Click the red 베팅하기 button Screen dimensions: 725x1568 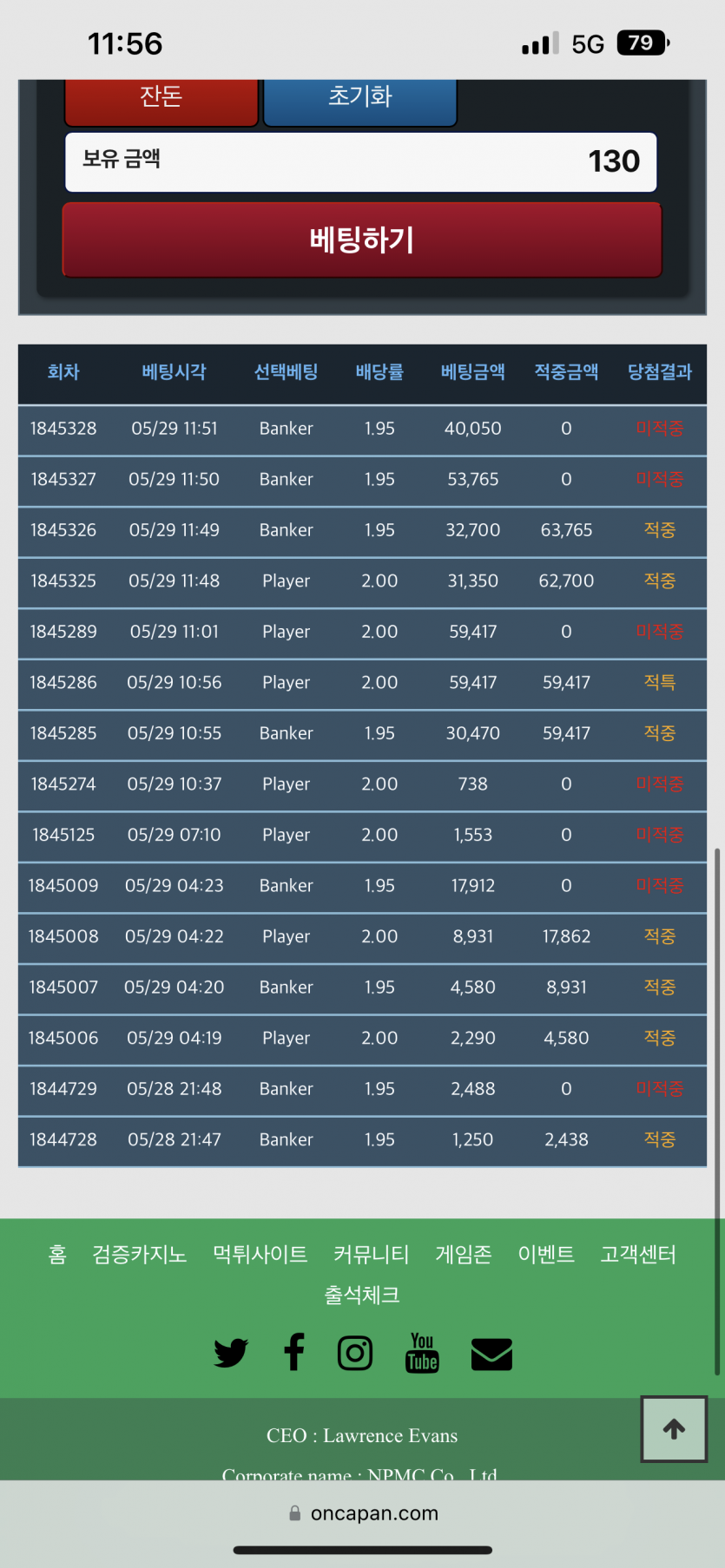pyautogui.click(x=362, y=240)
